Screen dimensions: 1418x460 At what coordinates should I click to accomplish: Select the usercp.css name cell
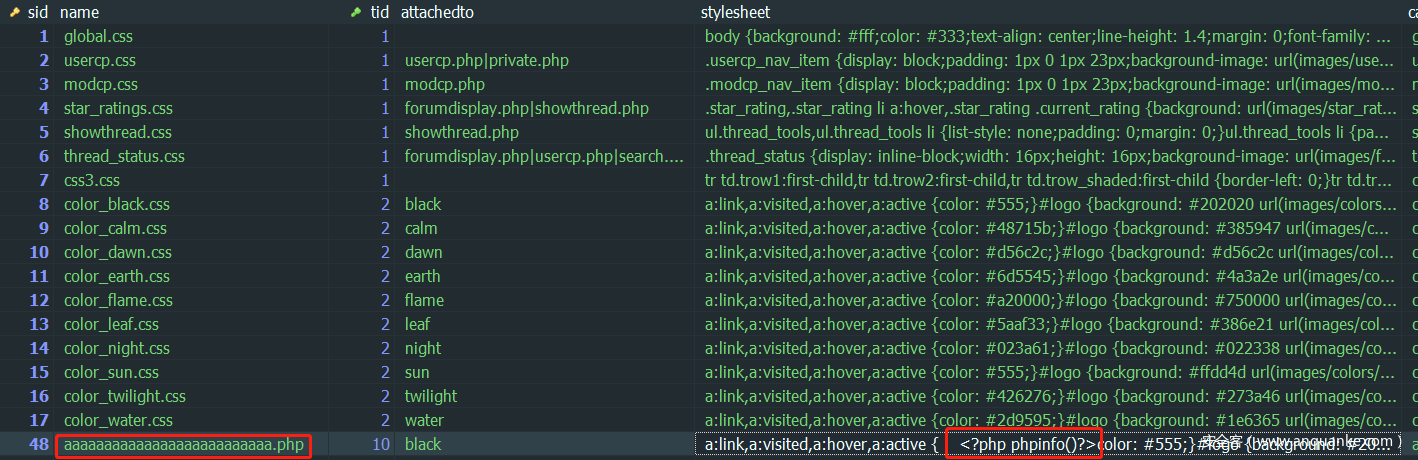coord(100,60)
